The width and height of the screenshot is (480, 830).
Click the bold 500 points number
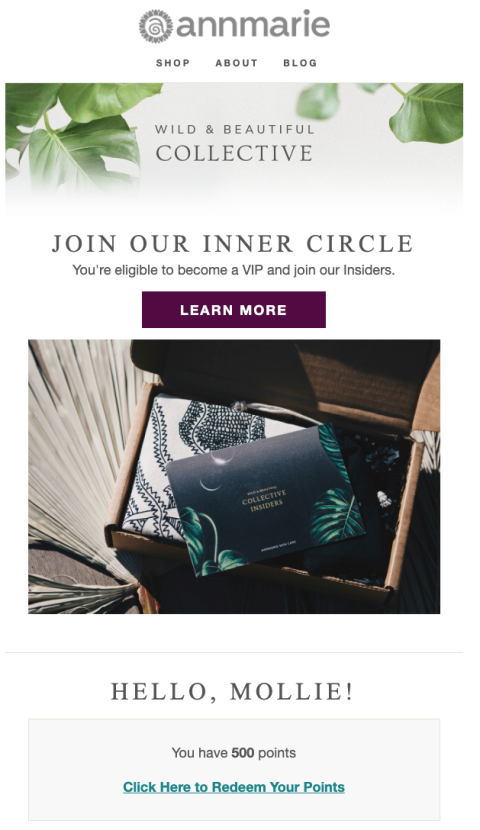tap(243, 753)
